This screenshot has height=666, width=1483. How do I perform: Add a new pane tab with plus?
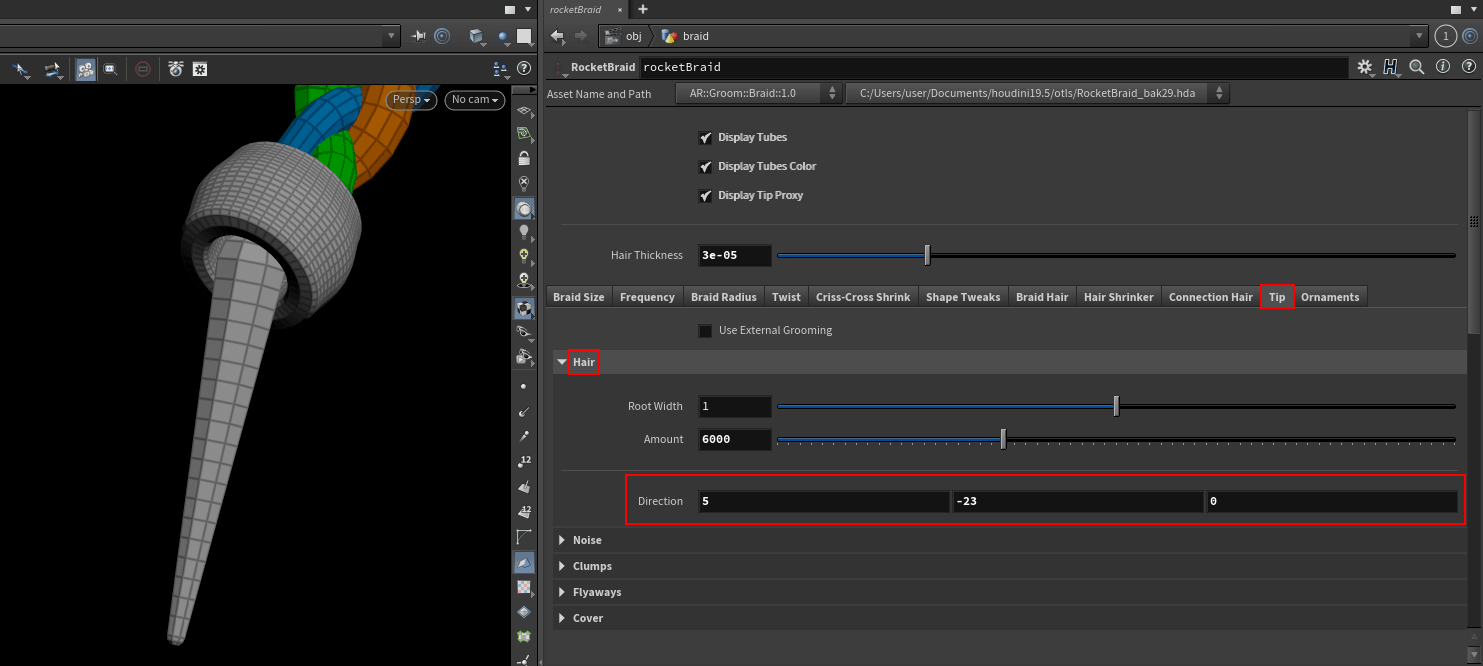click(643, 9)
